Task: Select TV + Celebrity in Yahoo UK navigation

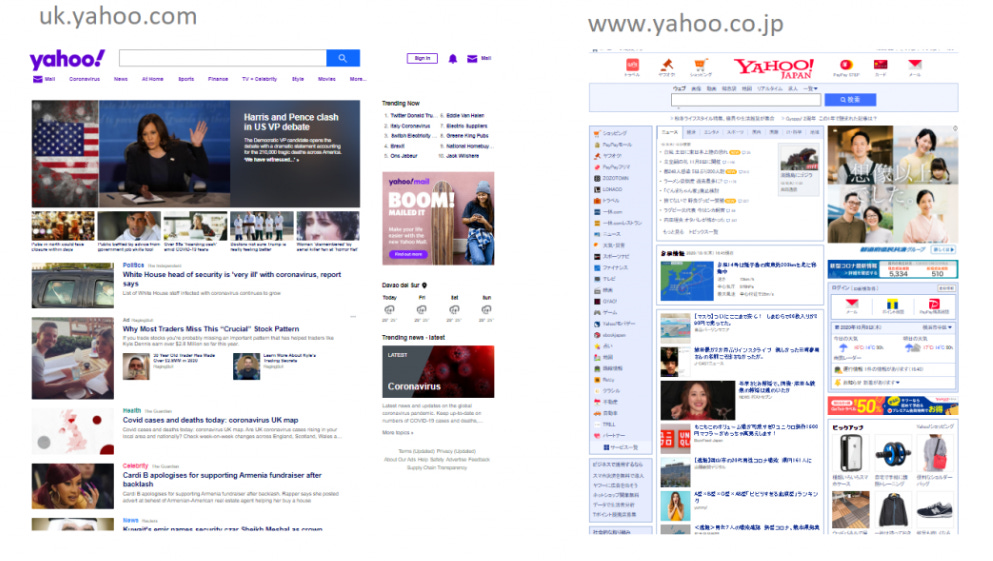Action: coord(260,79)
